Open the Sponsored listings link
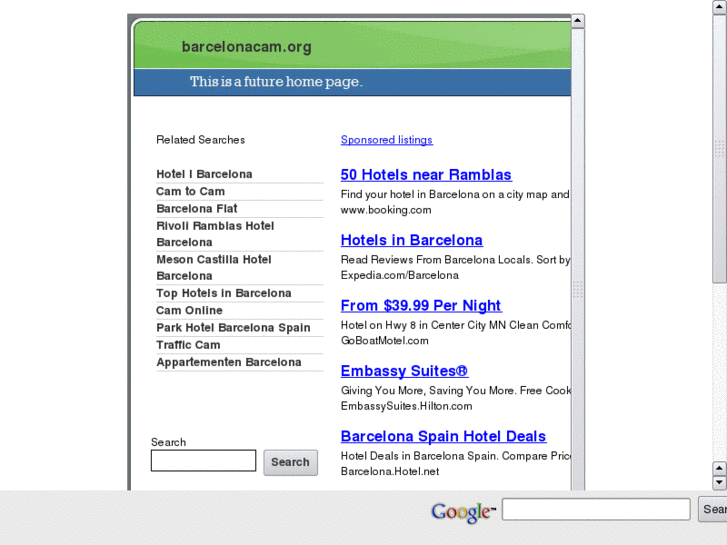 (x=387, y=140)
